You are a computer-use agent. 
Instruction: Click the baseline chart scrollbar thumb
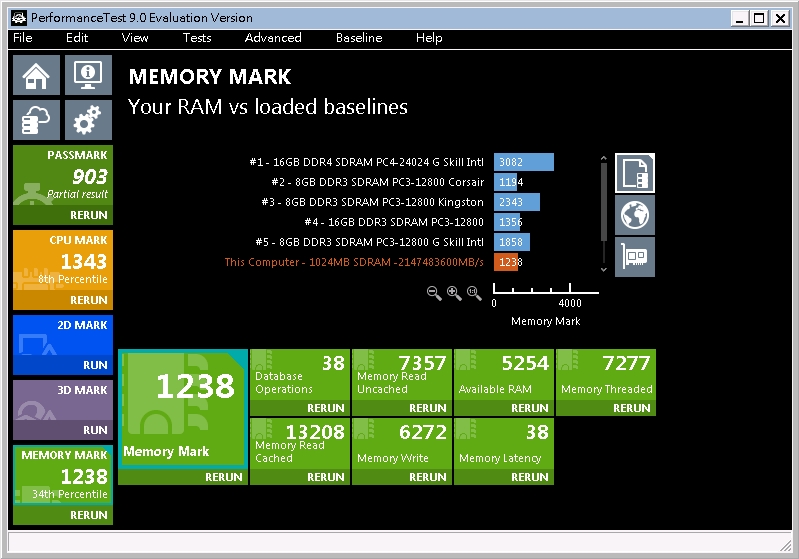click(604, 201)
